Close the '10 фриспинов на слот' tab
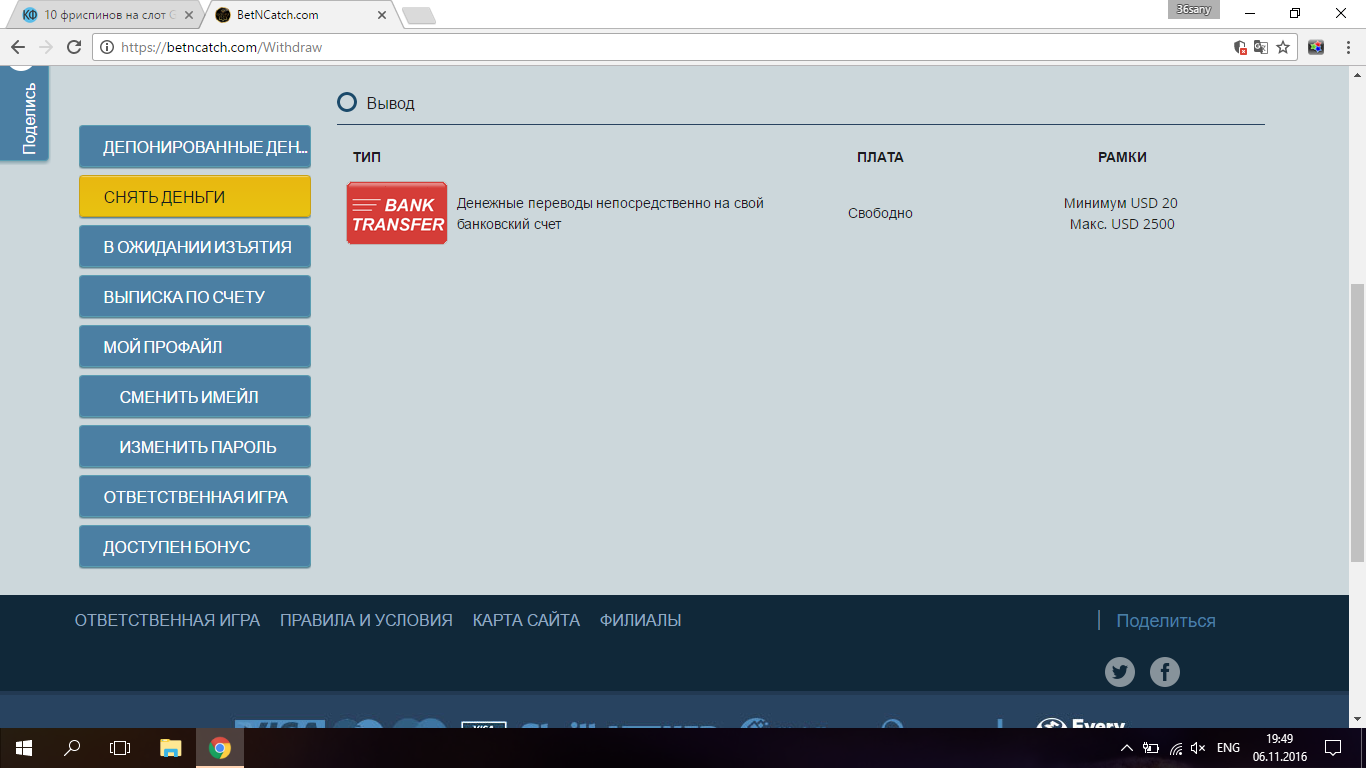 (189, 15)
